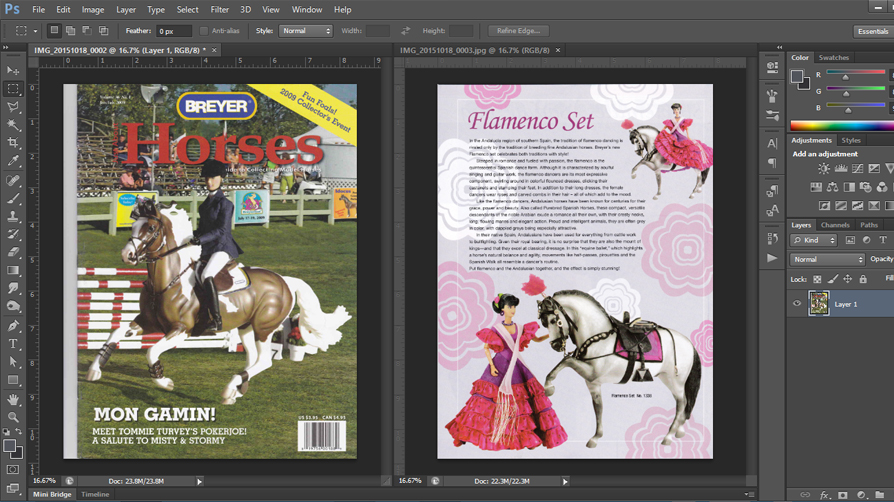Click the Brightness/Contrast adjustment icon
Screen dimensions: 894x502
(x=823, y=169)
